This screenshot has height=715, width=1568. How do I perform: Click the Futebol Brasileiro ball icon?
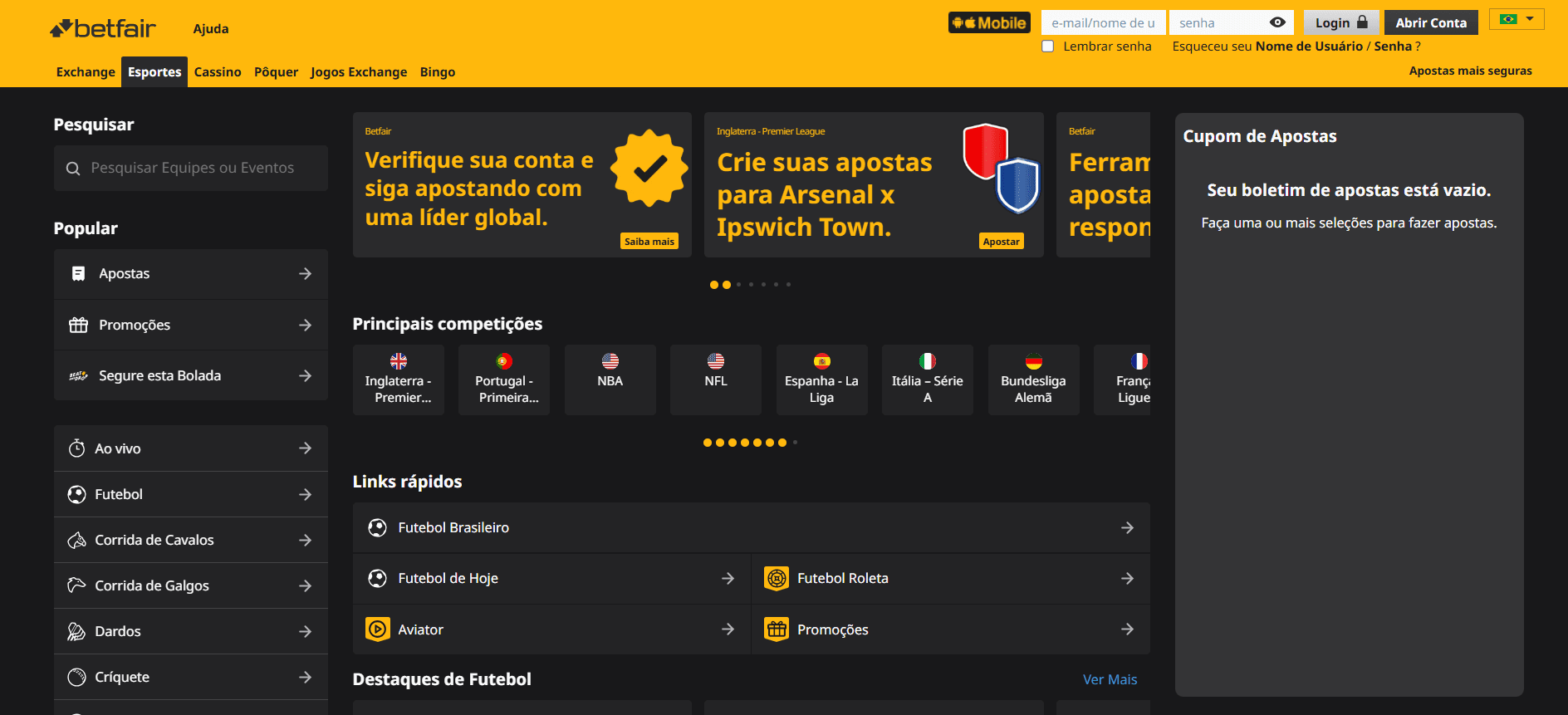[378, 528]
